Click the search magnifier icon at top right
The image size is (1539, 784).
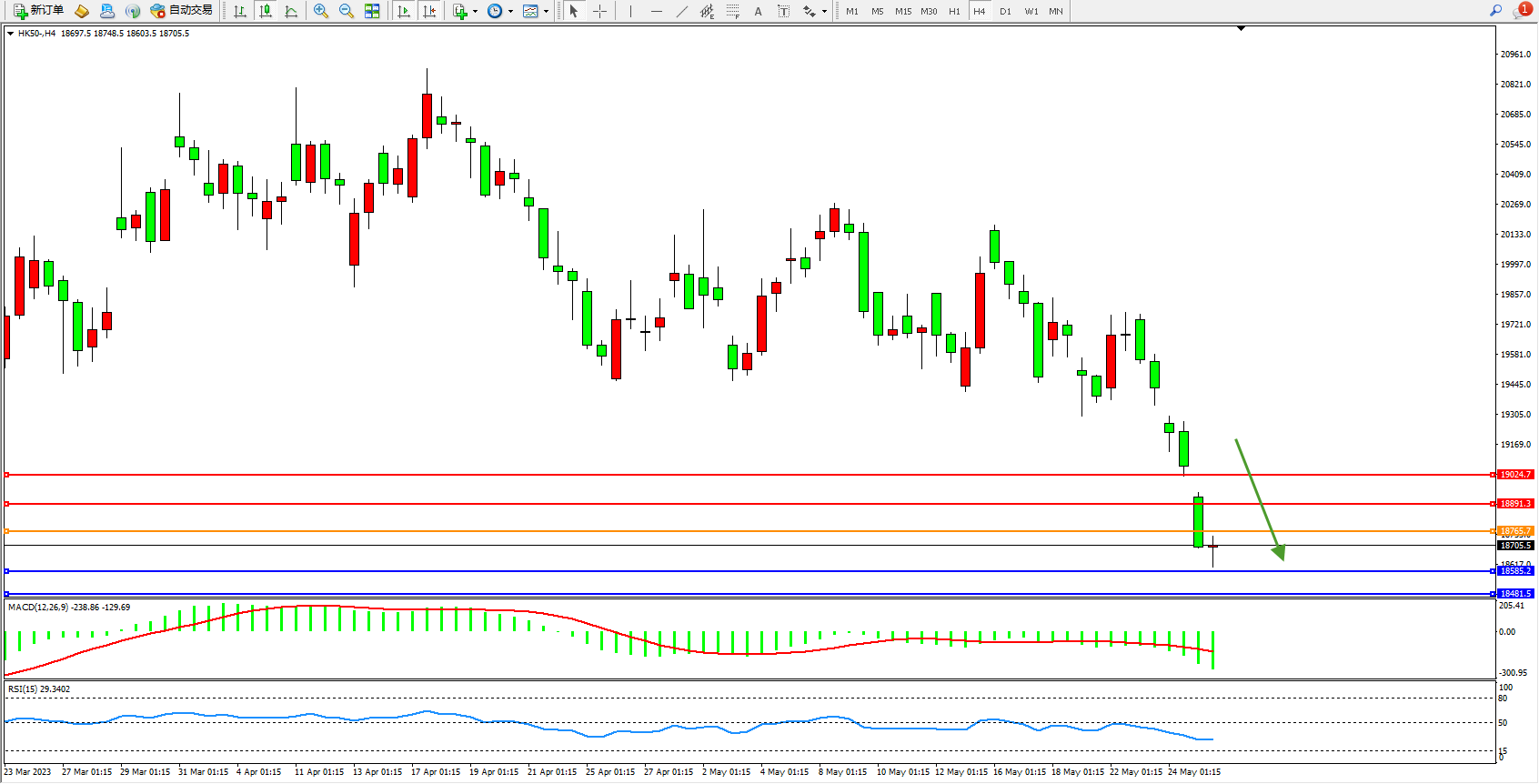coord(1495,11)
